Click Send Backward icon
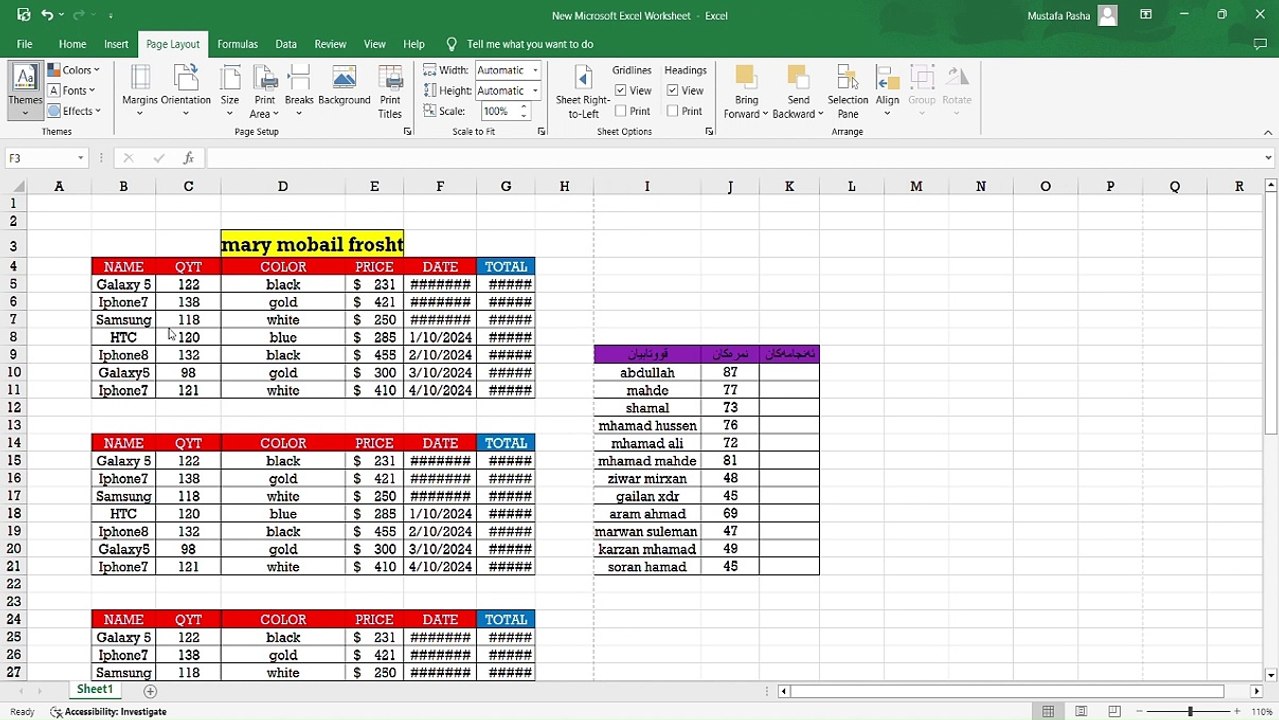The image size is (1279, 720). click(x=797, y=78)
